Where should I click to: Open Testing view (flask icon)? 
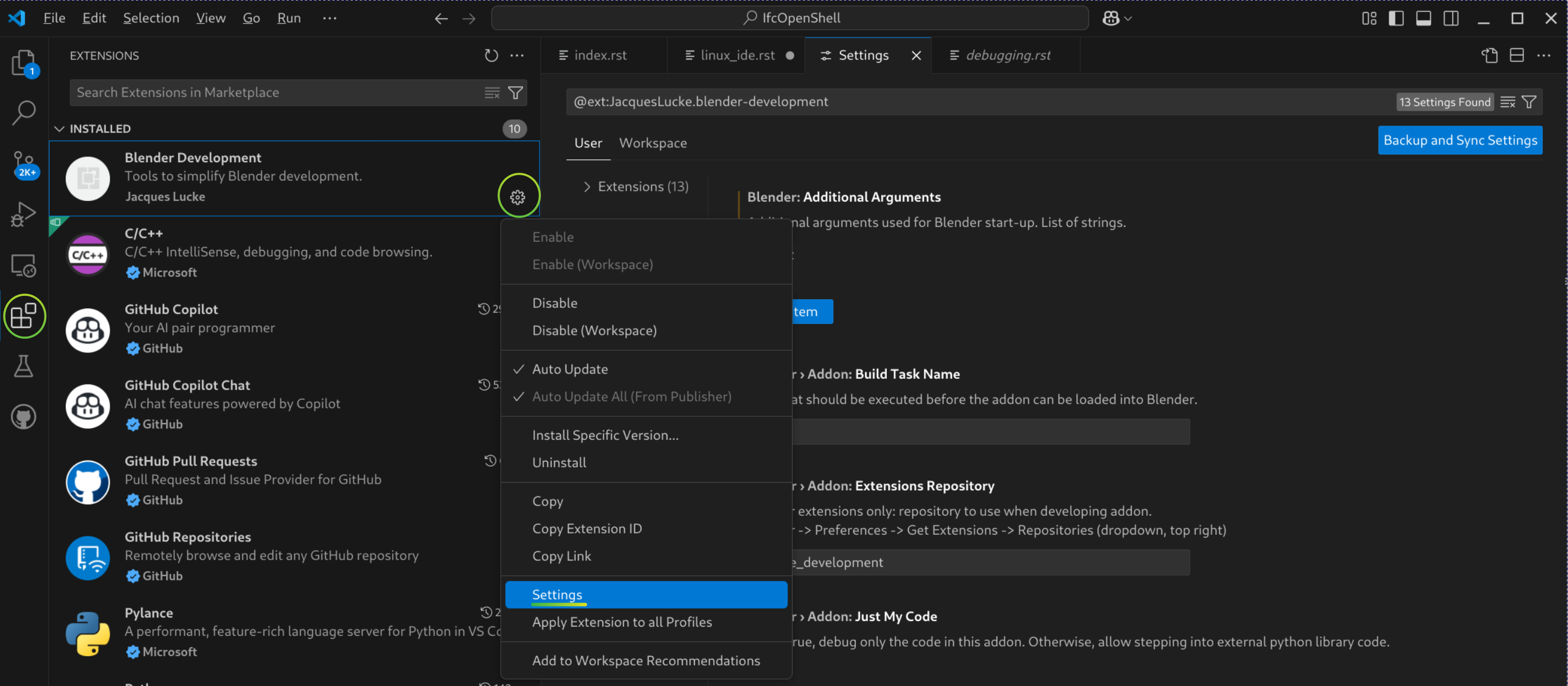(x=24, y=366)
